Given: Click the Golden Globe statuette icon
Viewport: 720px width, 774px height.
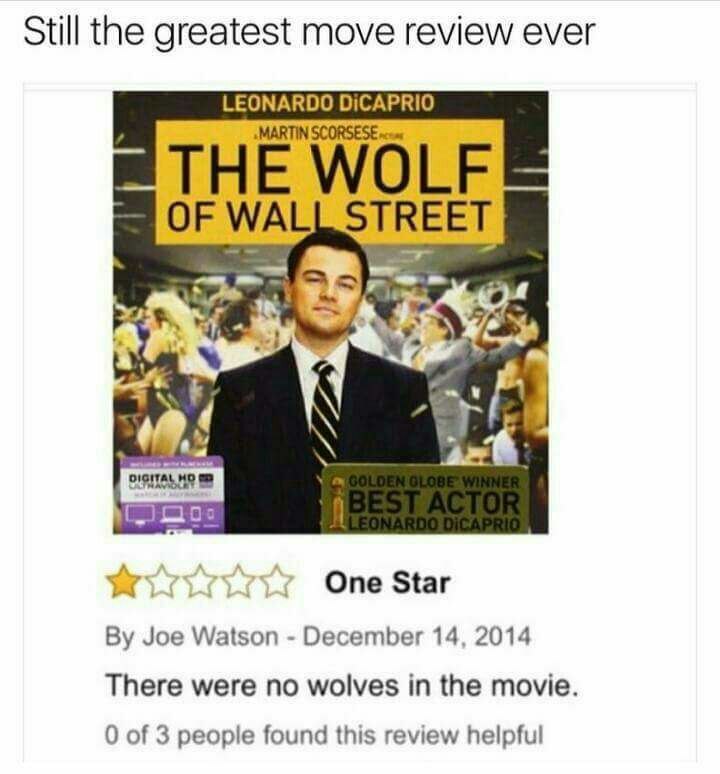Looking at the screenshot, I should [338, 503].
